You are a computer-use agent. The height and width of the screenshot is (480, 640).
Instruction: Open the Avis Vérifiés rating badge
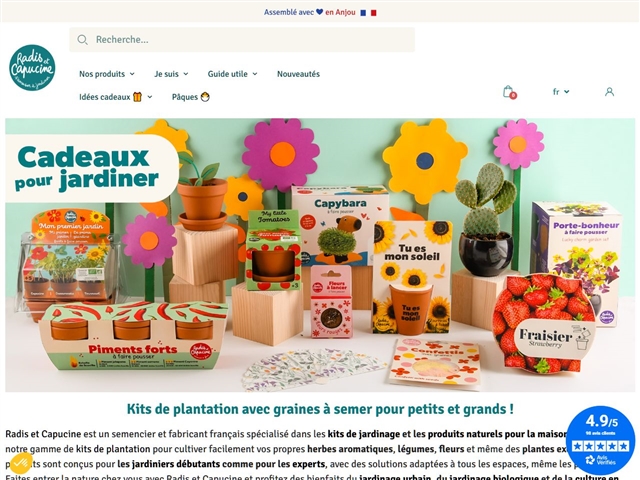(600, 441)
